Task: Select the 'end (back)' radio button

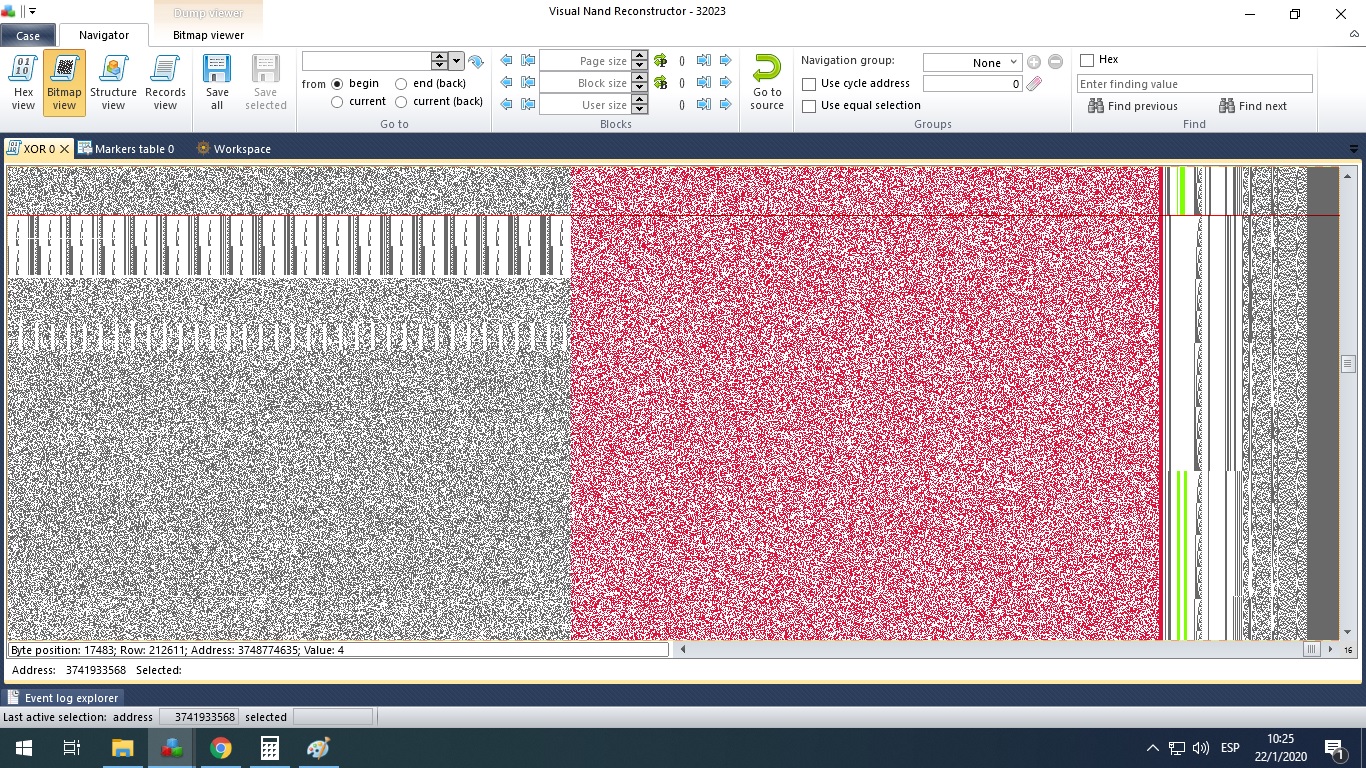Action: pyautogui.click(x=401, y=84)
